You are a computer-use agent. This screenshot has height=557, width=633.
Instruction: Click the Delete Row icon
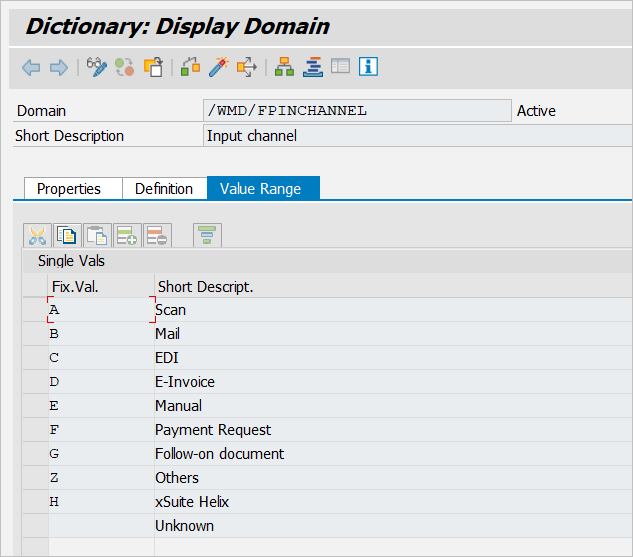[x=157, y=236]
